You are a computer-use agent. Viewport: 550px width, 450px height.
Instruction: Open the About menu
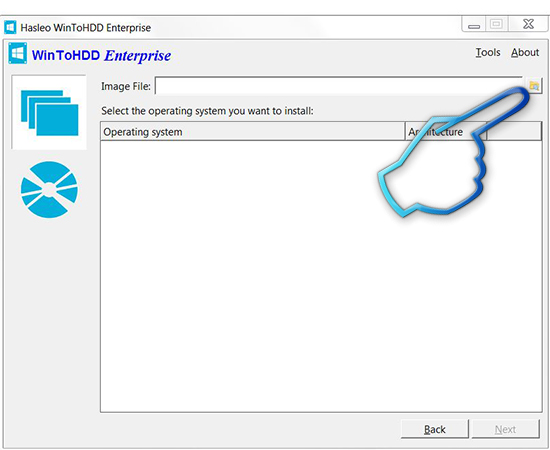tap(525, 52)
